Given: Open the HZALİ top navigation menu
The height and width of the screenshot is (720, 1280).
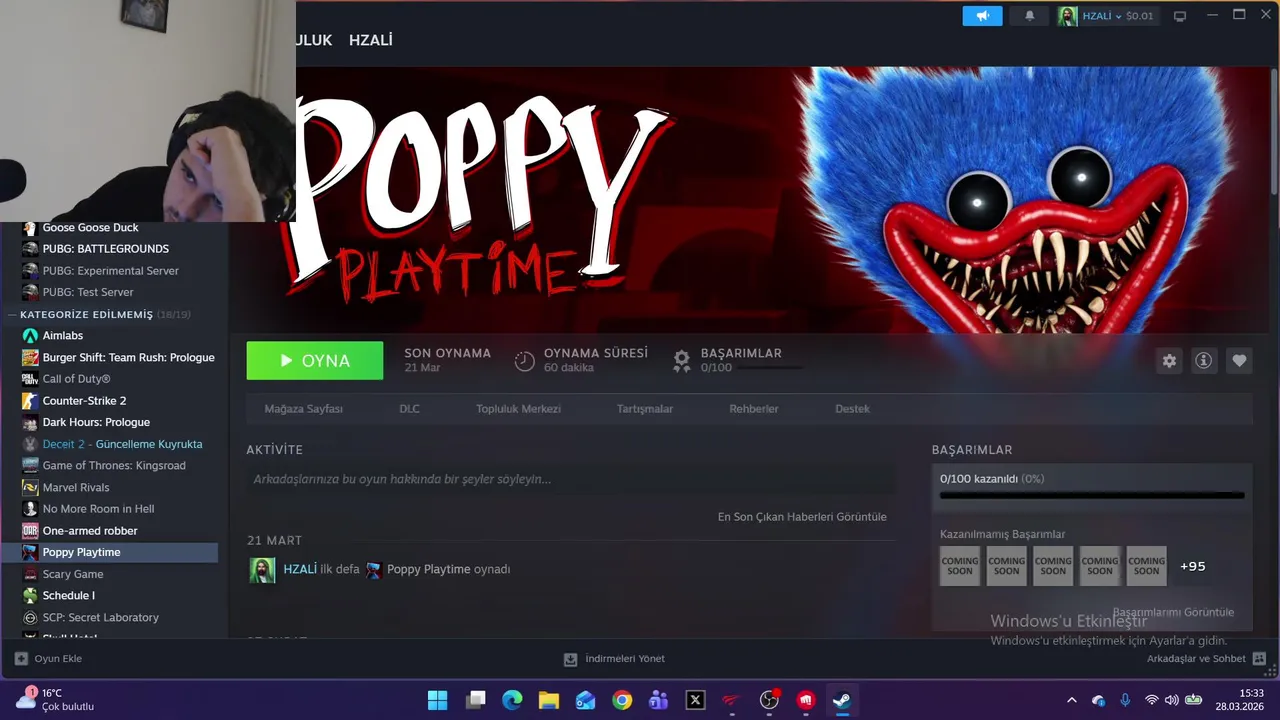Looking at the screenshot, I should pos(370,40).
